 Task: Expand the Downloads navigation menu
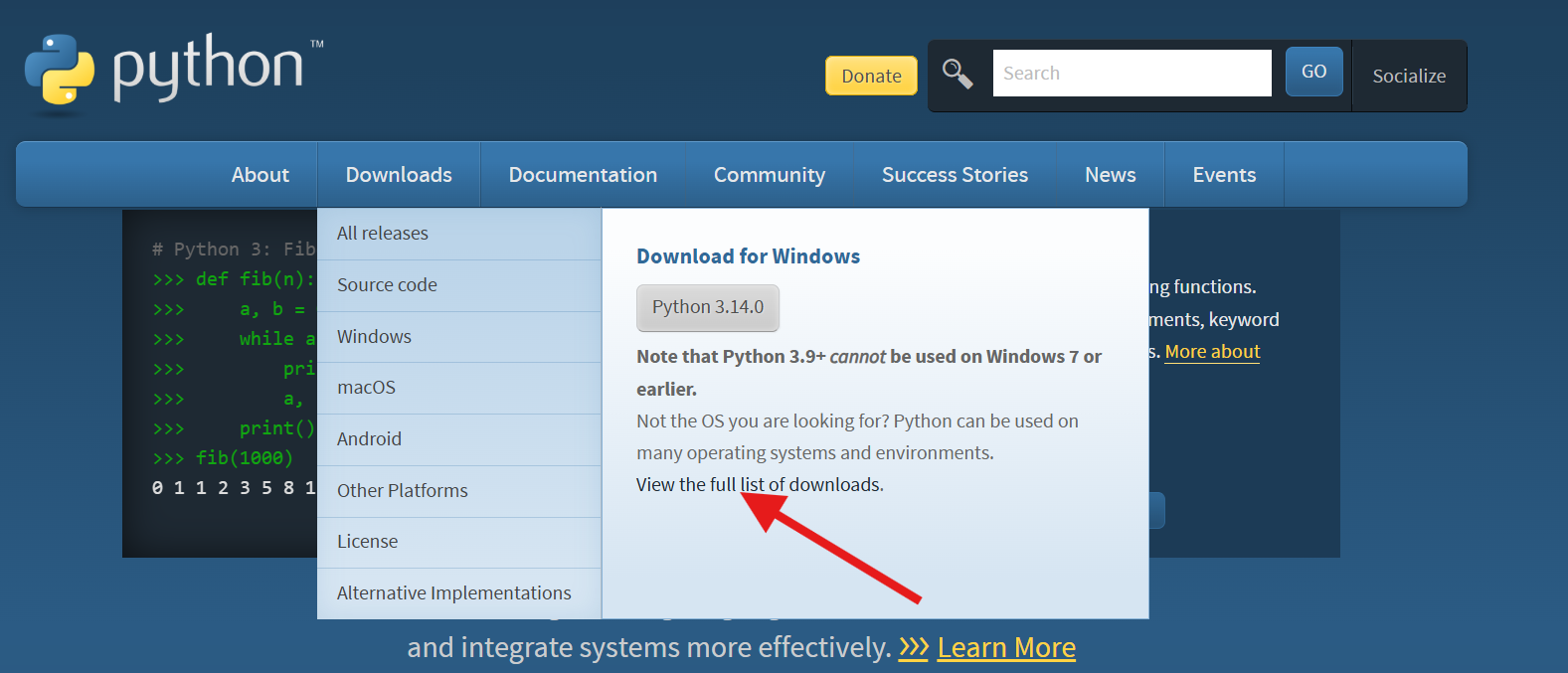(x=399, y=175)
